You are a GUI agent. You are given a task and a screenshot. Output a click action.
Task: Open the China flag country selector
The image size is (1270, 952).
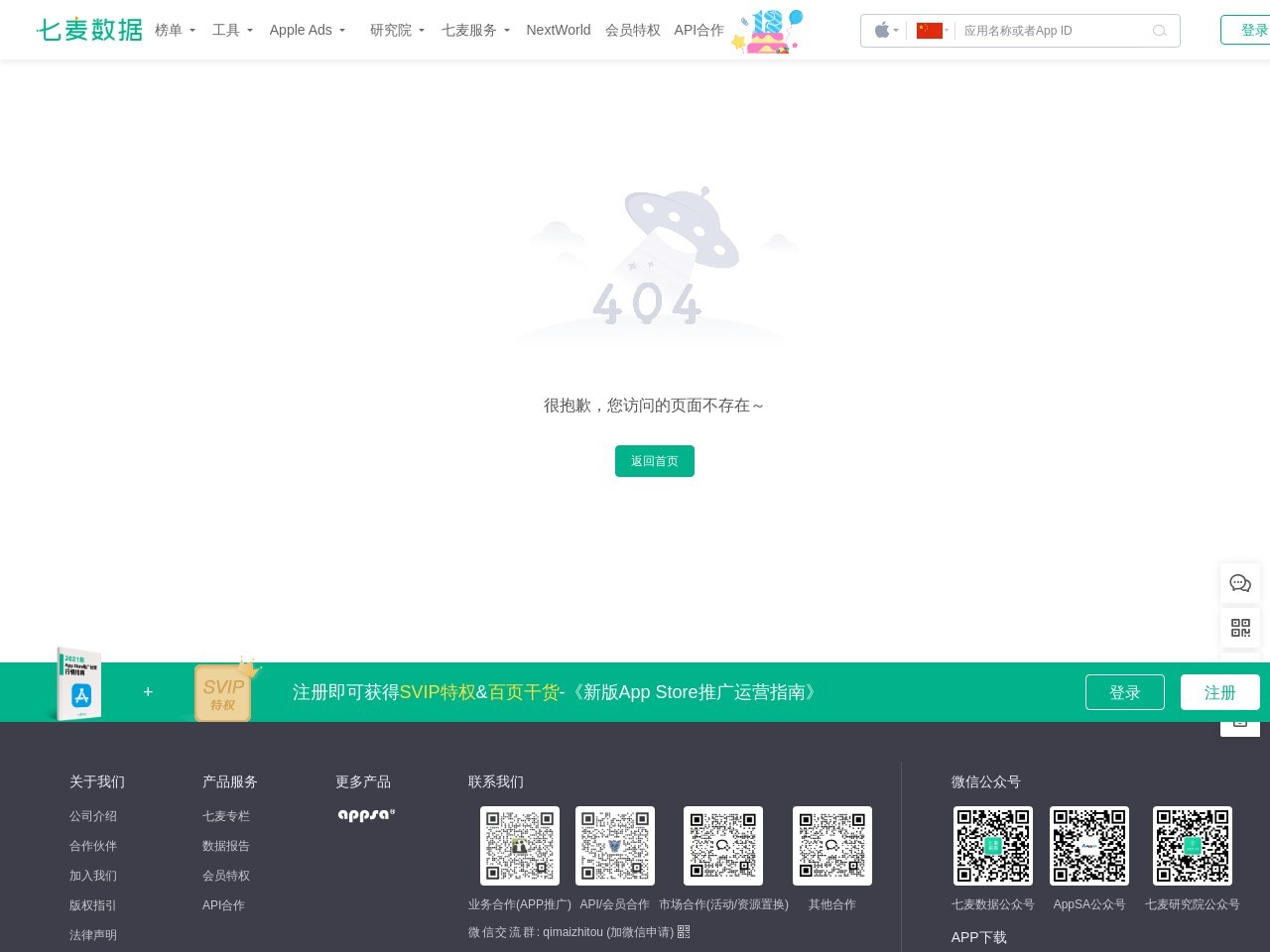[x=932, y=31]
